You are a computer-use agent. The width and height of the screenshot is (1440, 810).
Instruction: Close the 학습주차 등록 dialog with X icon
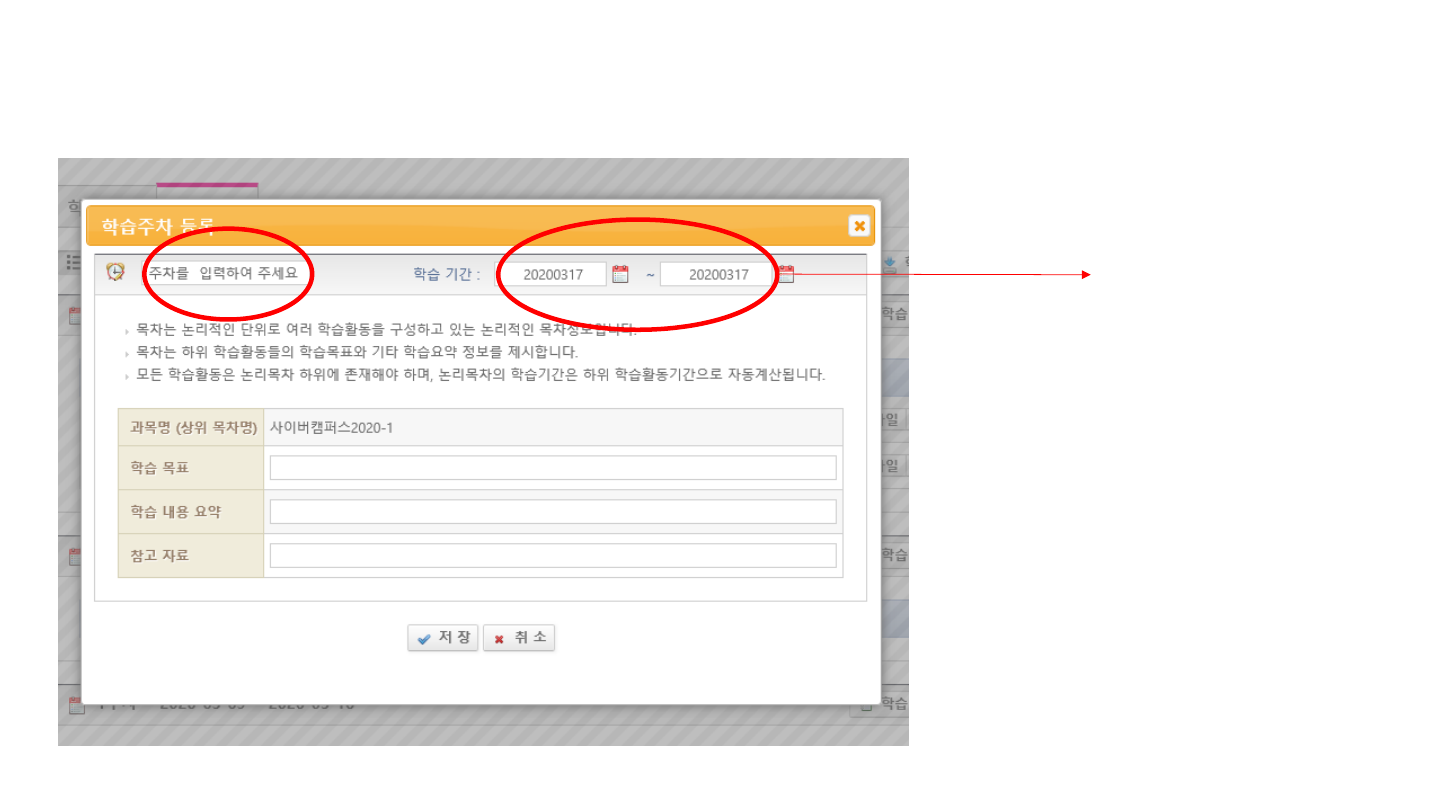tap(859, 226)
